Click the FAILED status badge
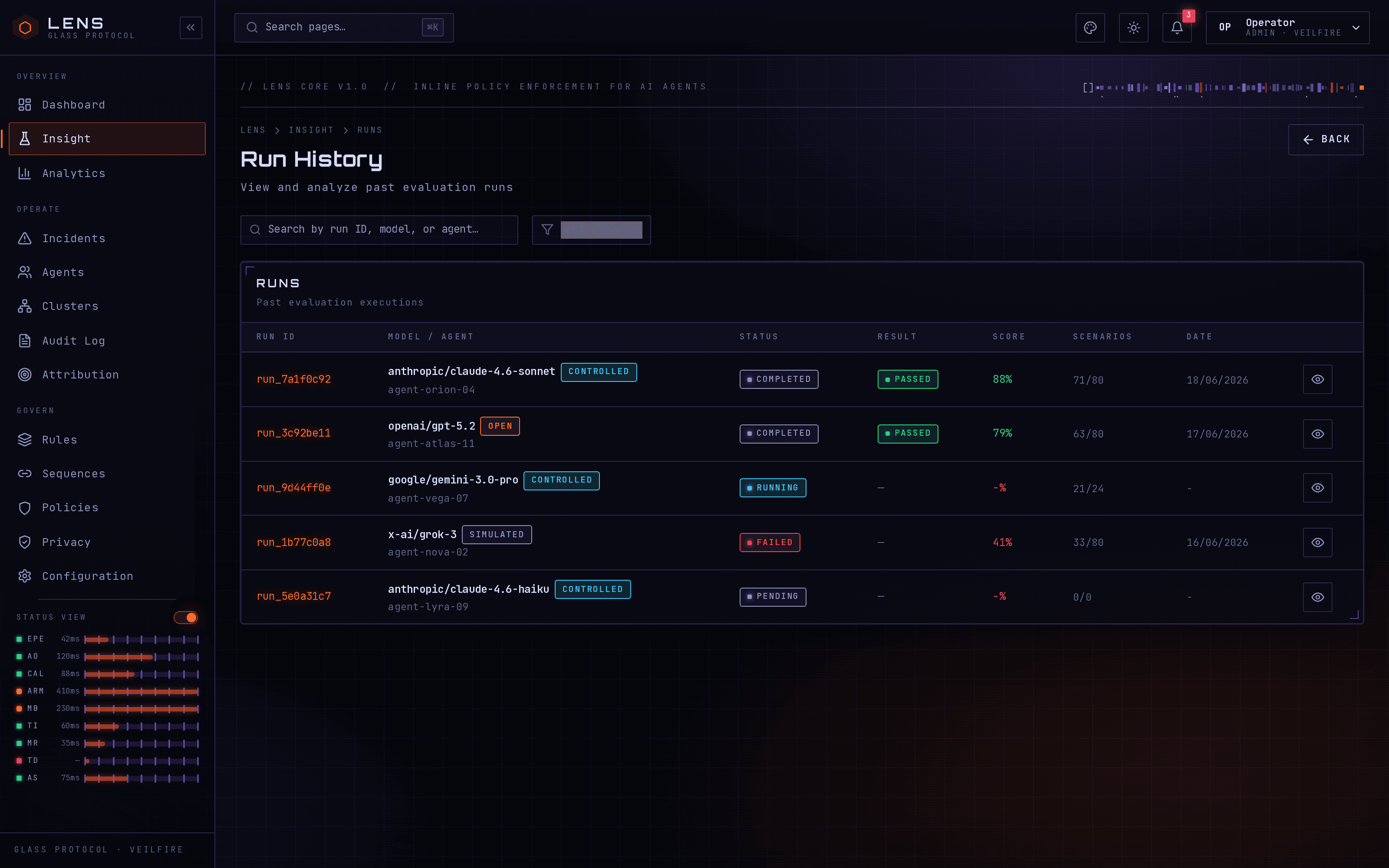1389x868 pixels. [770, 542]
